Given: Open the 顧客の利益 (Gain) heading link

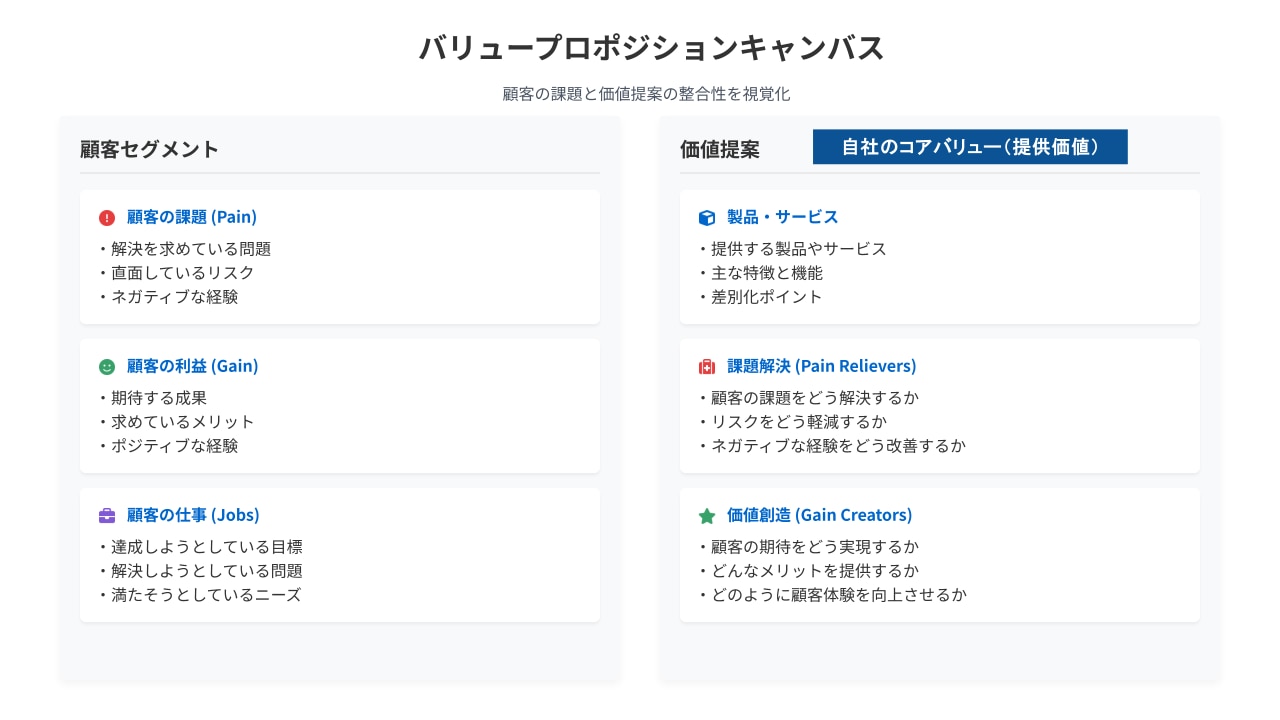Looking at the screenshot, I should click(190, 366).
